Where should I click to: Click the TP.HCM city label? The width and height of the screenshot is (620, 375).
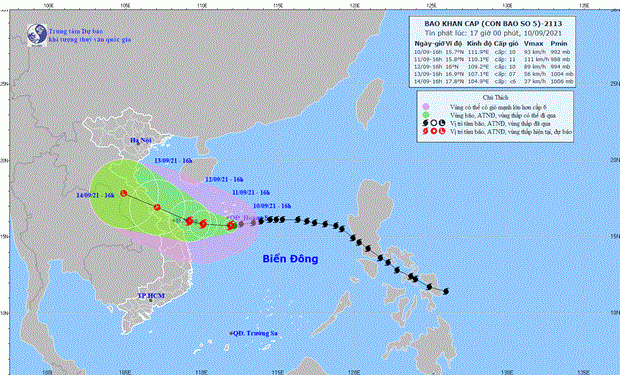click(x=151, y=295)
